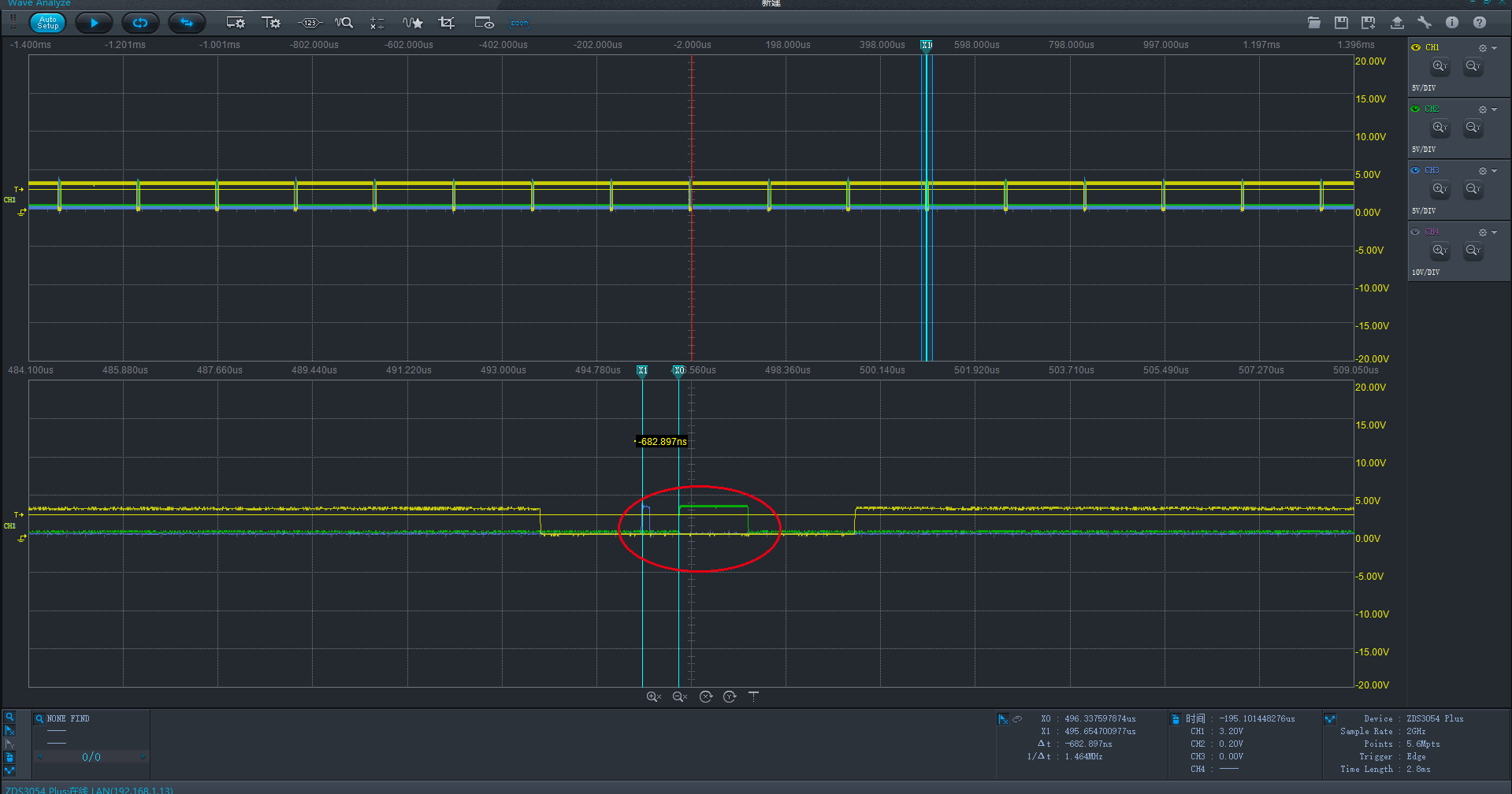The image size is (1512, 794).
Task: Click the time measurement clipboard icon
Action: pos(1176,719)
